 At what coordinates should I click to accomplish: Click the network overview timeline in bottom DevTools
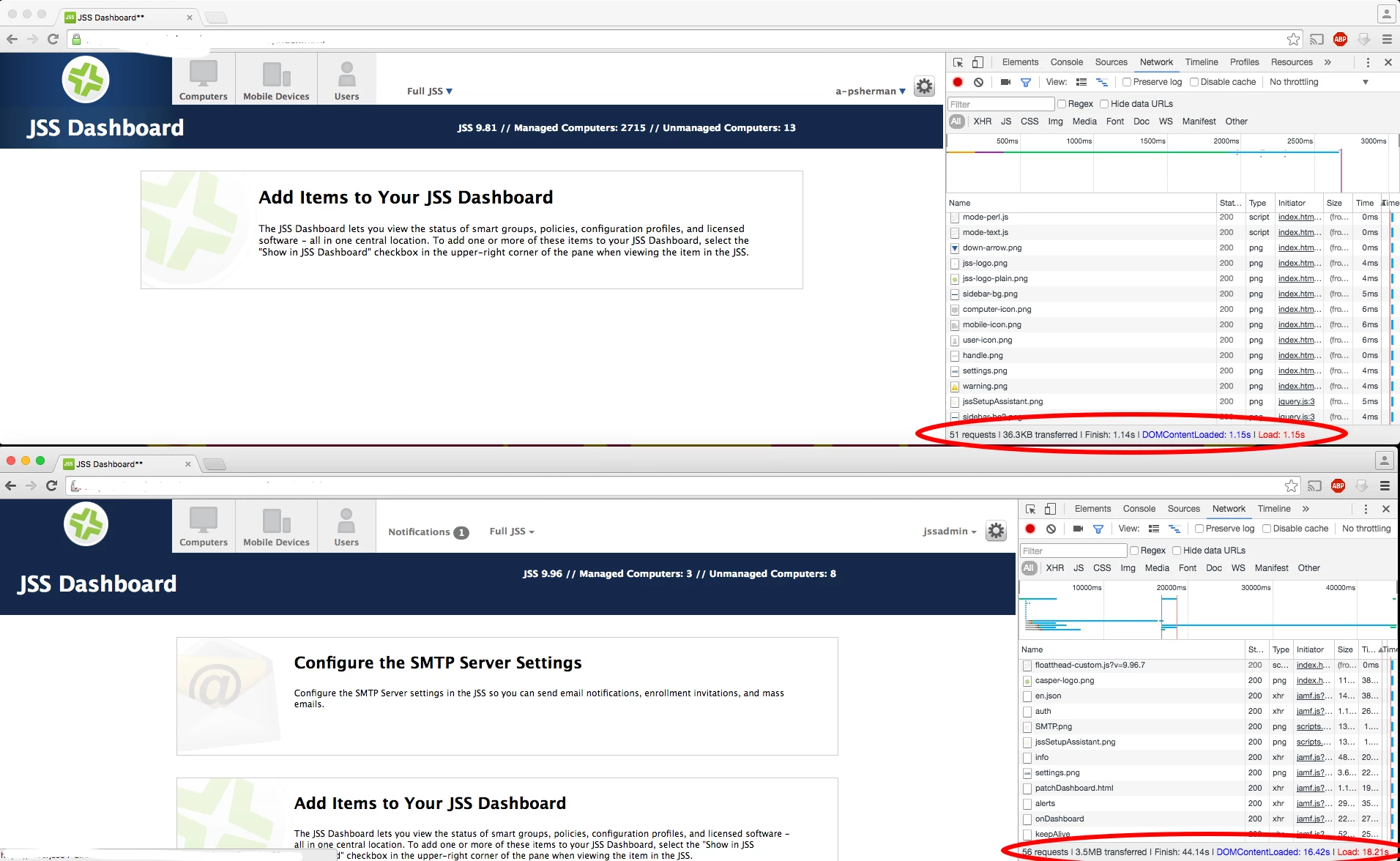point(1208,609)
